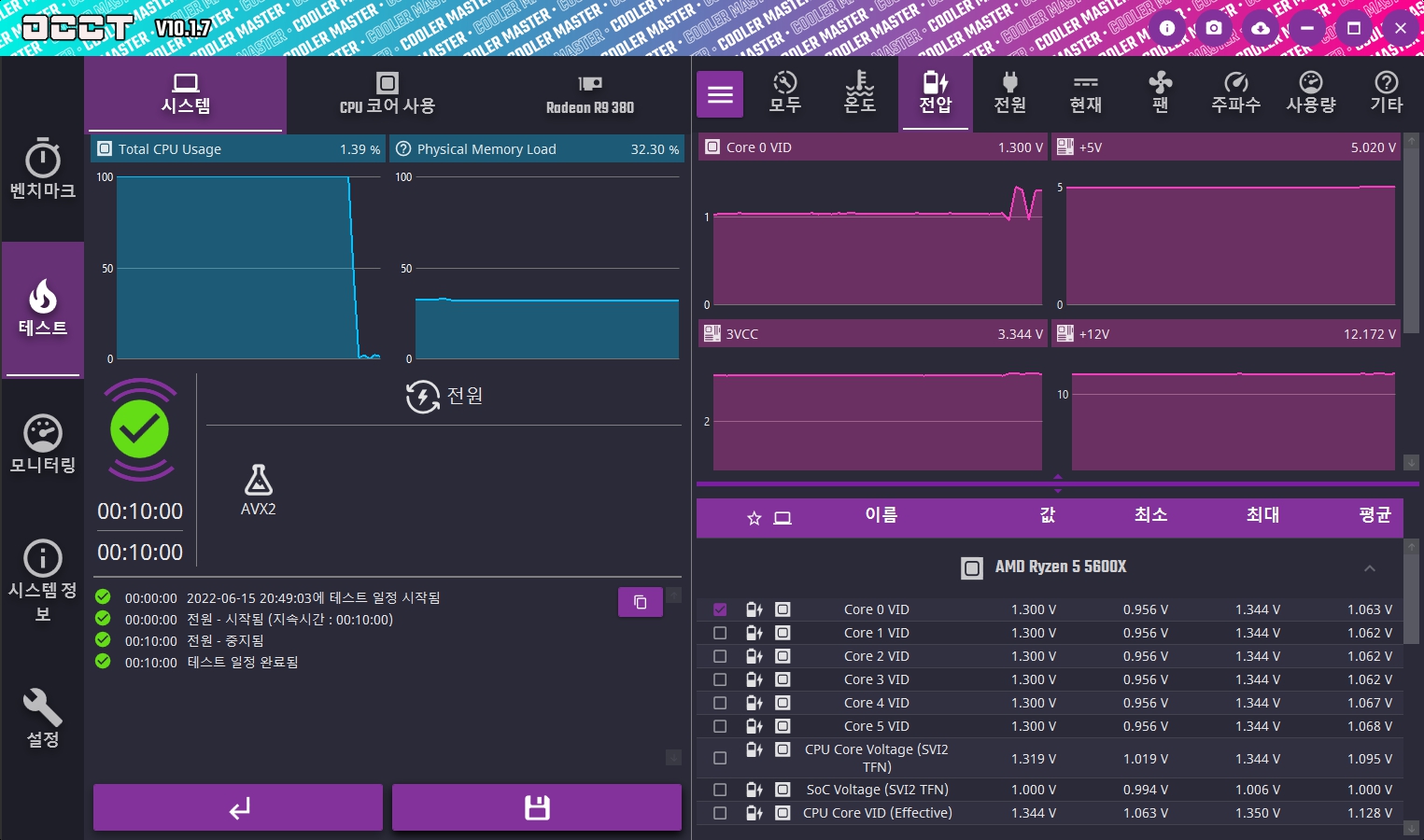This screenshot has height=840, width=1424.
Task: Click the green checkmark test status icon
Action: point(140,429)
